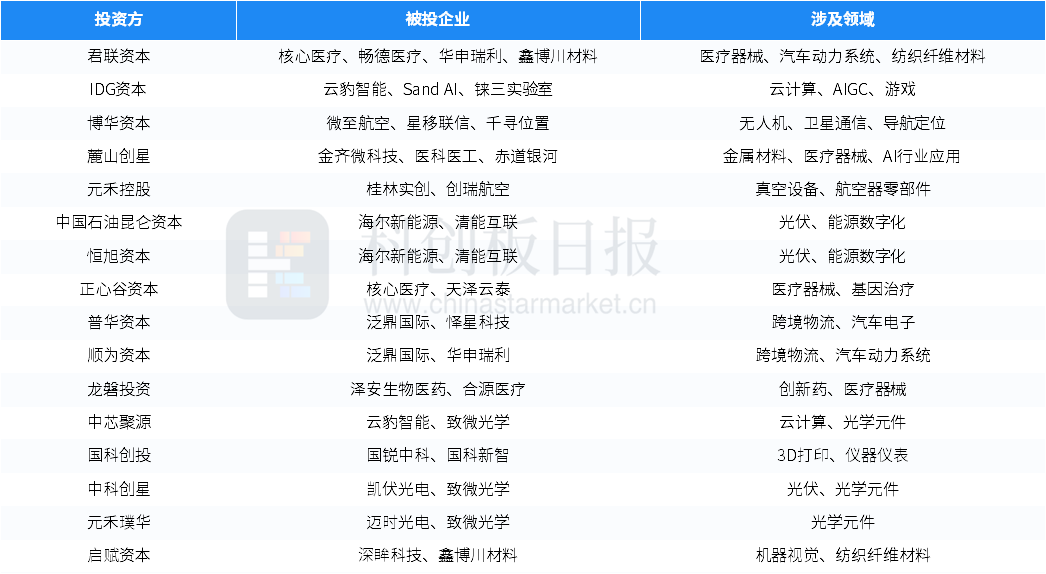The image size is (1046, 574).
Task: Click 海尔新能源、清能互联 in the 恒旭资本 row
Action: click(438, 256)
